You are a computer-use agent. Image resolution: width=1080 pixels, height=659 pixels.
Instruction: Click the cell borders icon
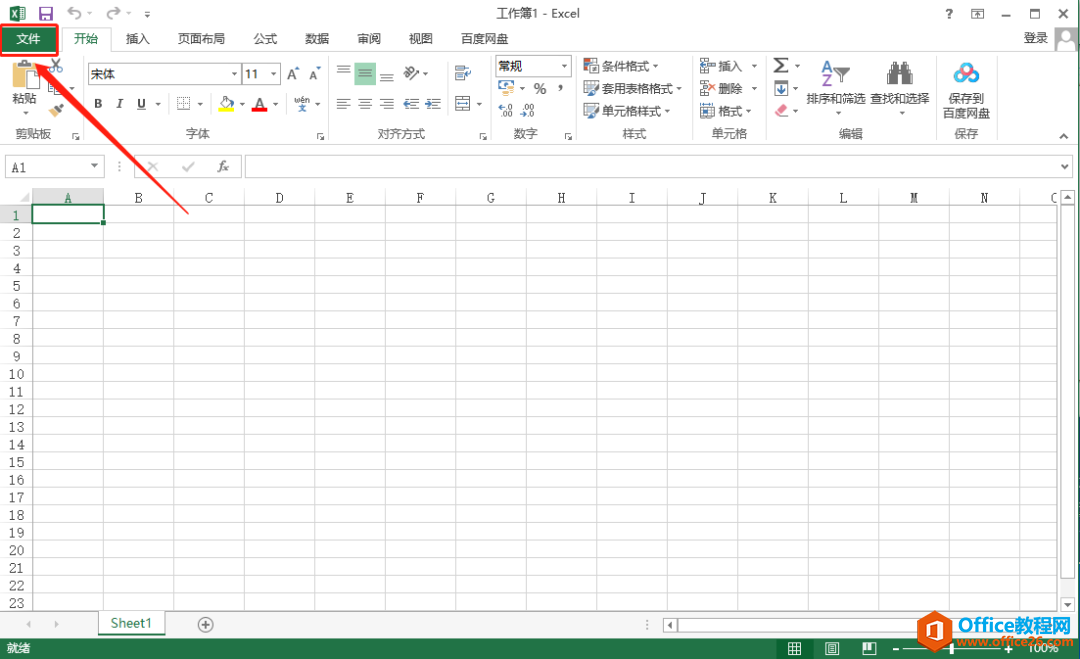[183, 104]
